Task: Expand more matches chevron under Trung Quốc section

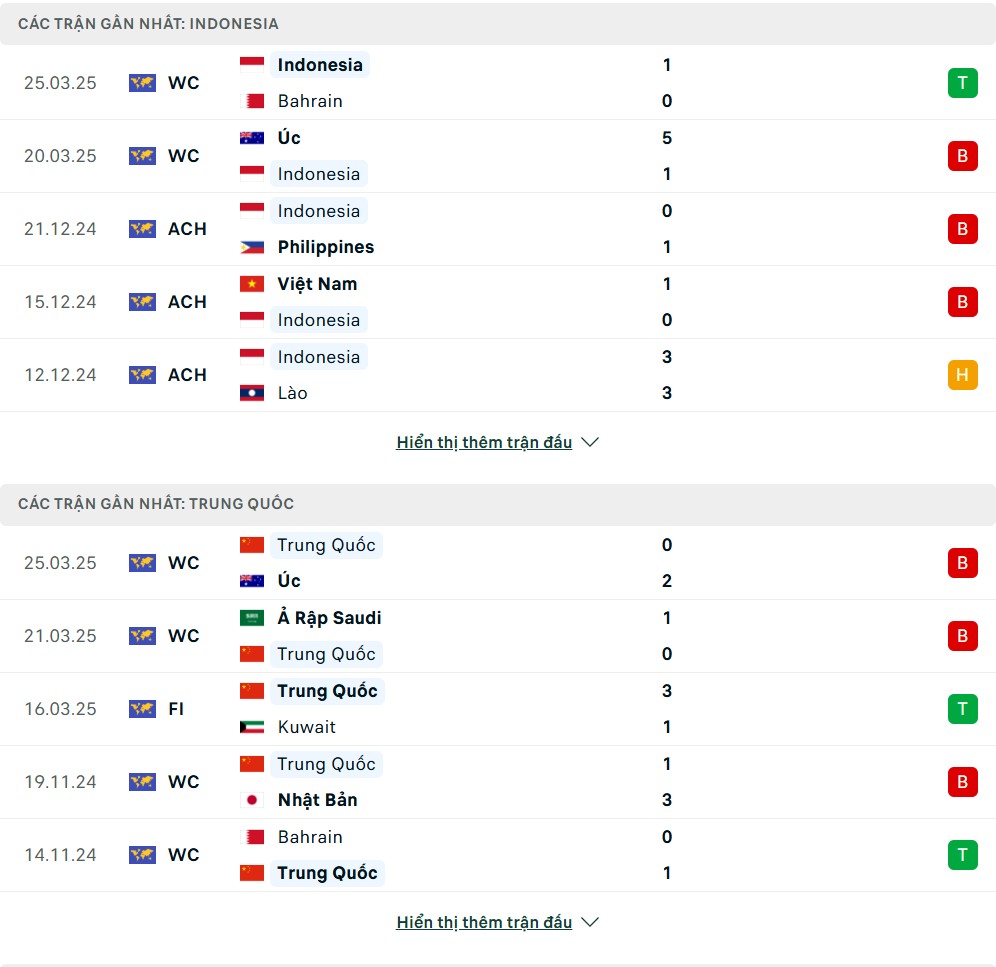Action: [590, 922]
